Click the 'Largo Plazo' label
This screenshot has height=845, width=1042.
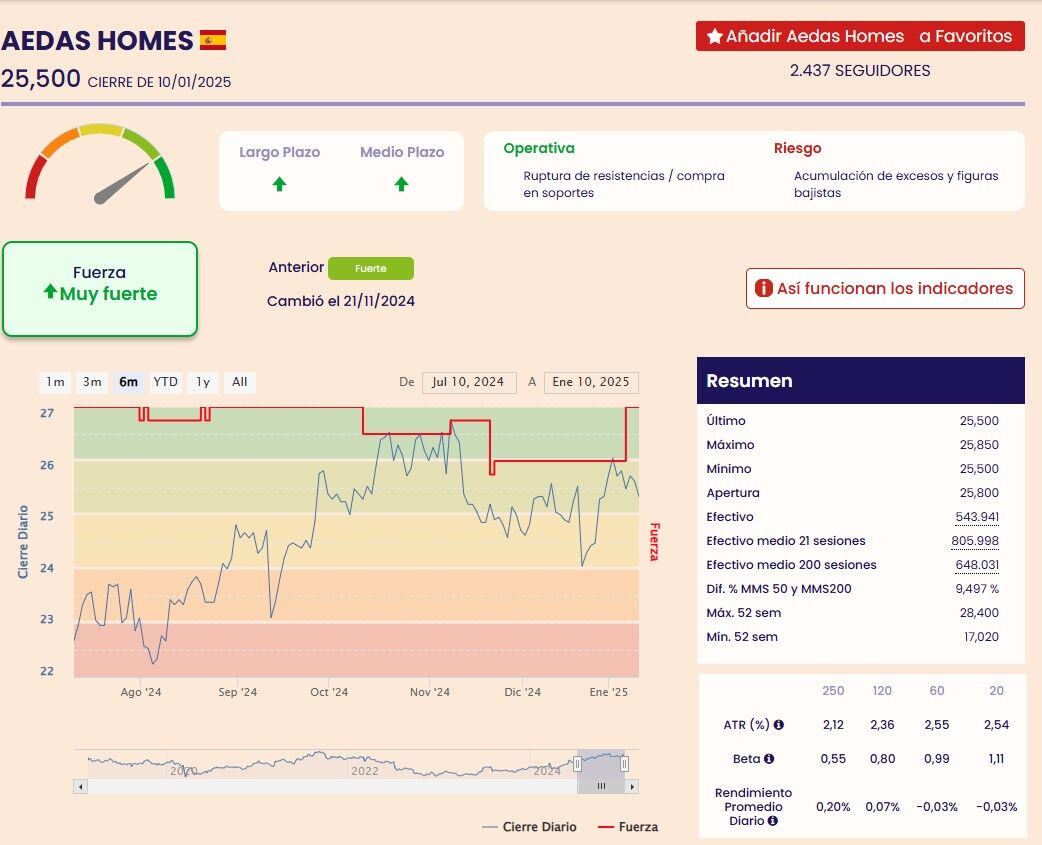pyautogui.click(x=279, y=152)
